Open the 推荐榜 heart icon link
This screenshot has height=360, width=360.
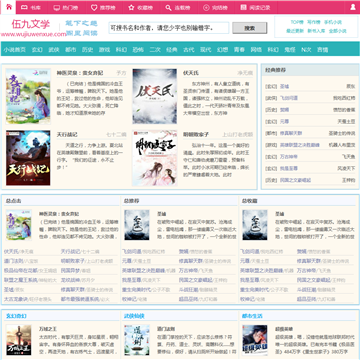tap(94, 7)
